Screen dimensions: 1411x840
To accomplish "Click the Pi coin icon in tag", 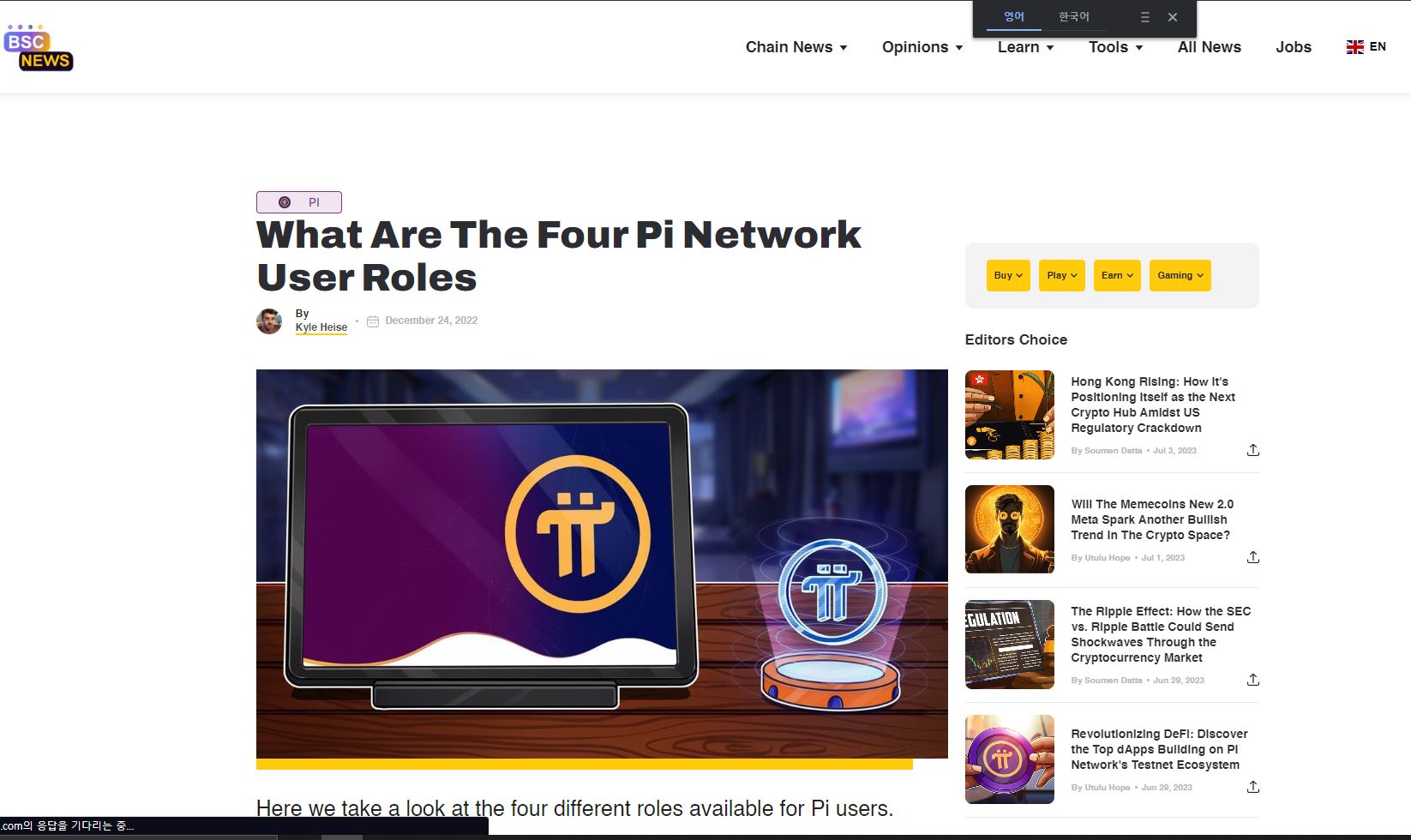I will [285, 202].
